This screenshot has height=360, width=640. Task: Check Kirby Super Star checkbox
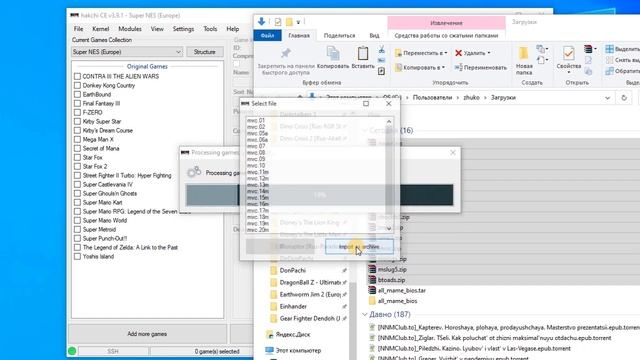[77, 121]
